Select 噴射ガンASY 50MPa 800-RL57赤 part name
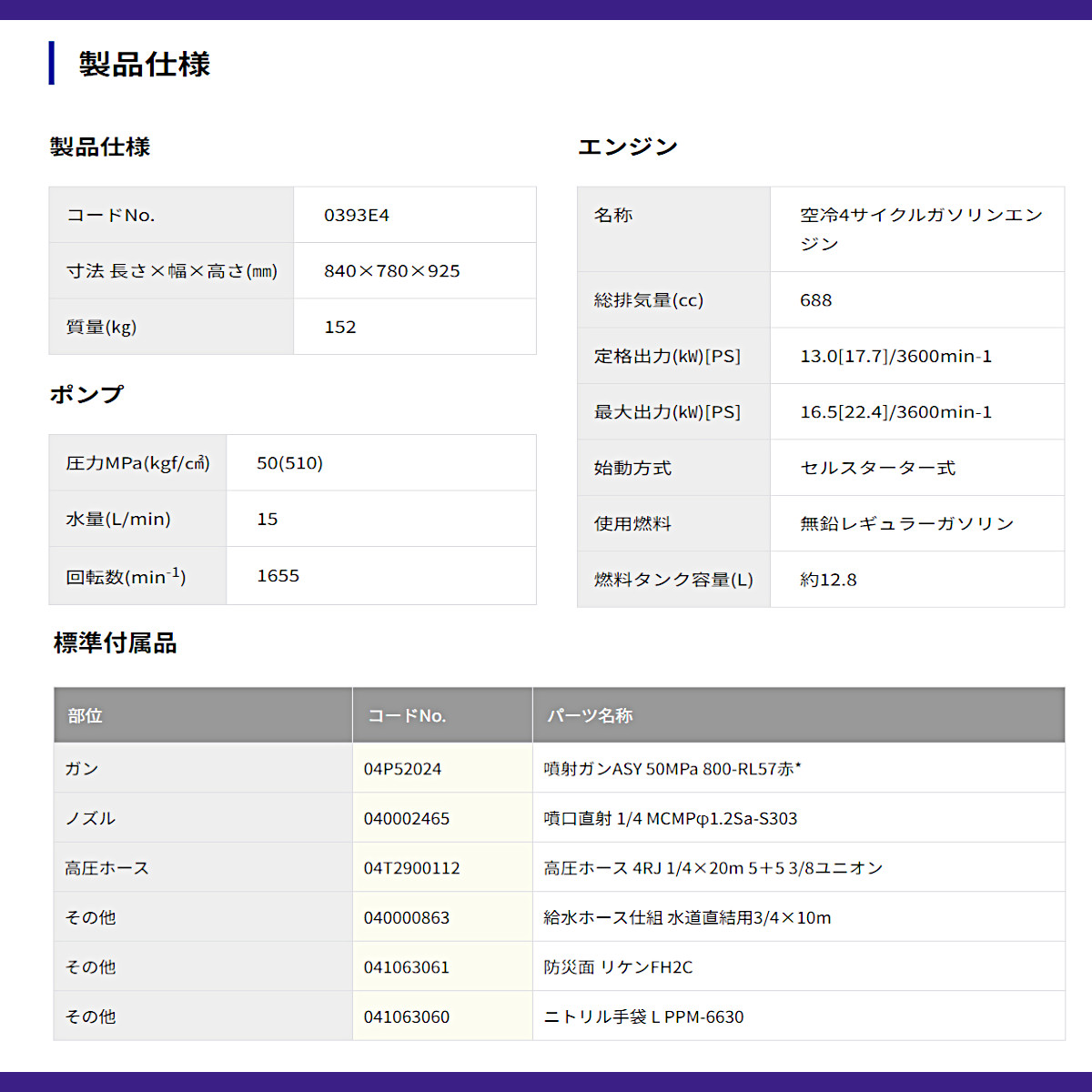 (x=672, y=769)
